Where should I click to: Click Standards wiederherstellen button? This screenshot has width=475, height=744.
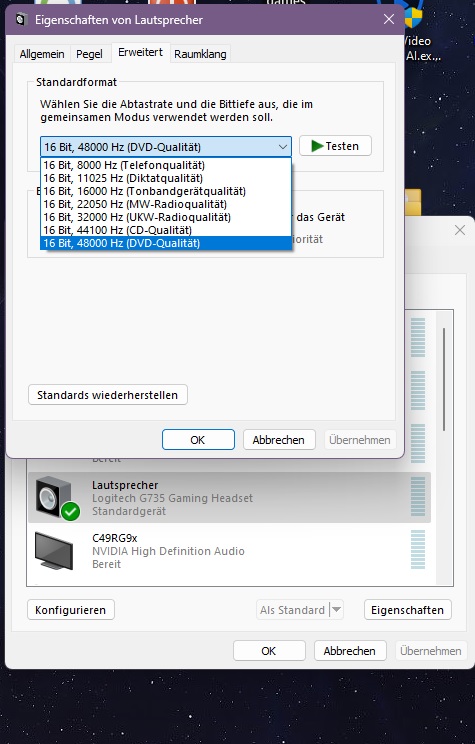point(108,395)
